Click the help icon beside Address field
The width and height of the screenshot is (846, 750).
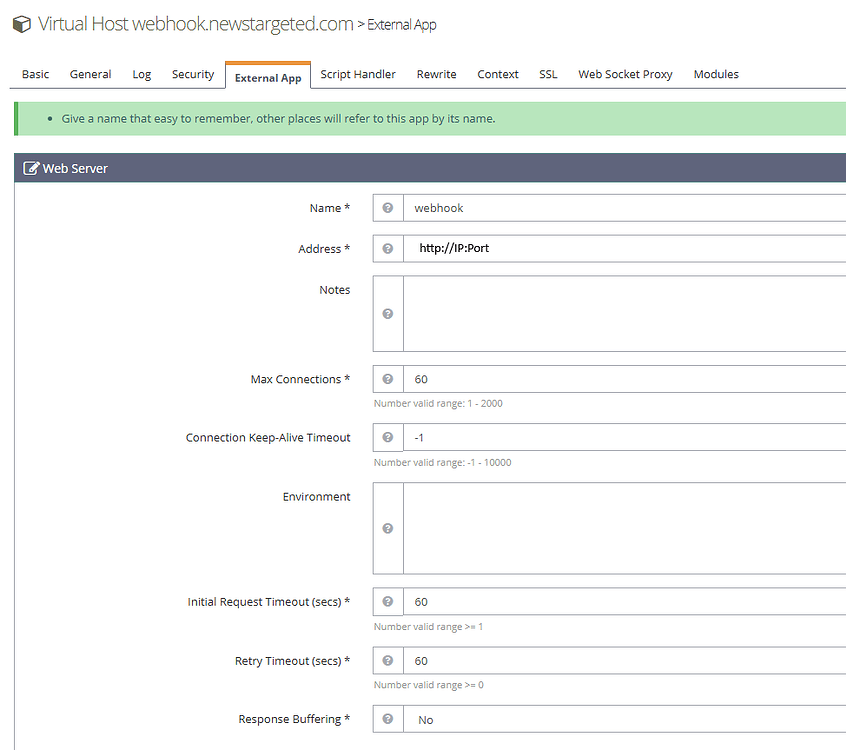pos(388,248)
